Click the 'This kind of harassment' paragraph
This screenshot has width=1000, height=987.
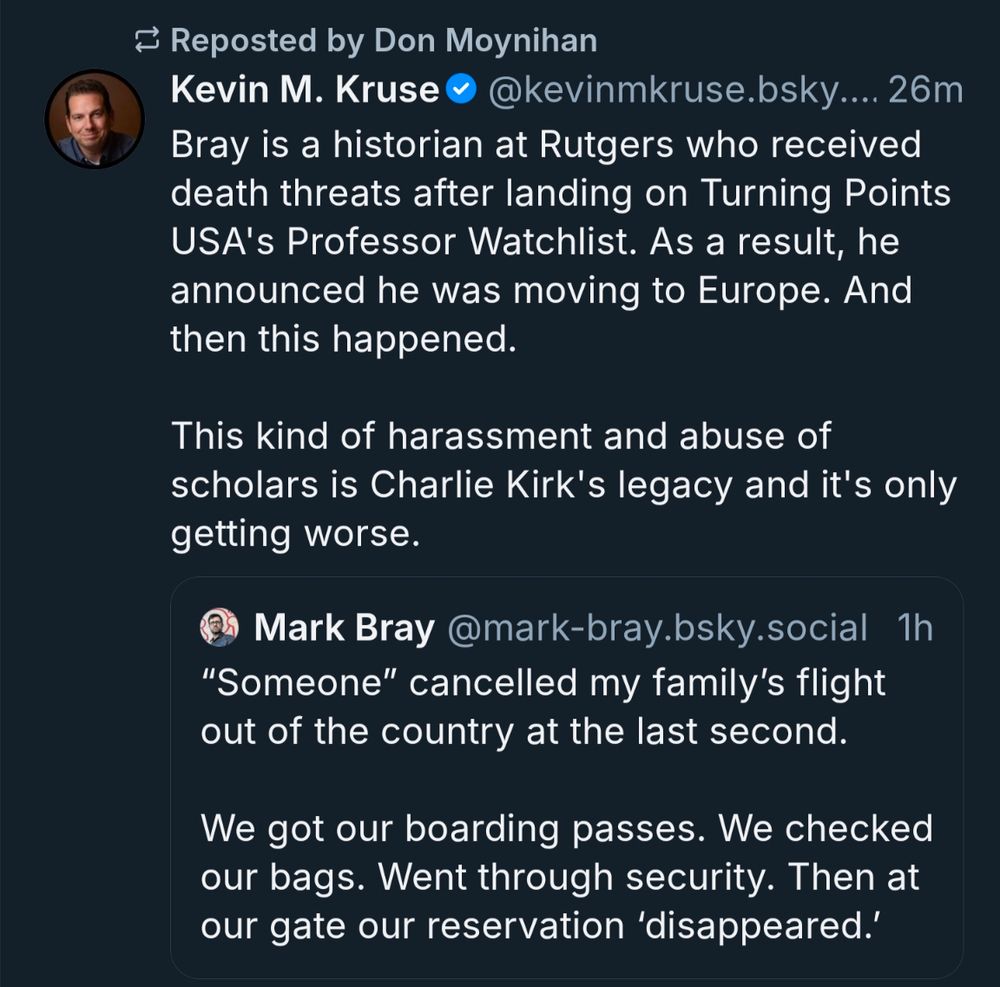coord(500,436)
